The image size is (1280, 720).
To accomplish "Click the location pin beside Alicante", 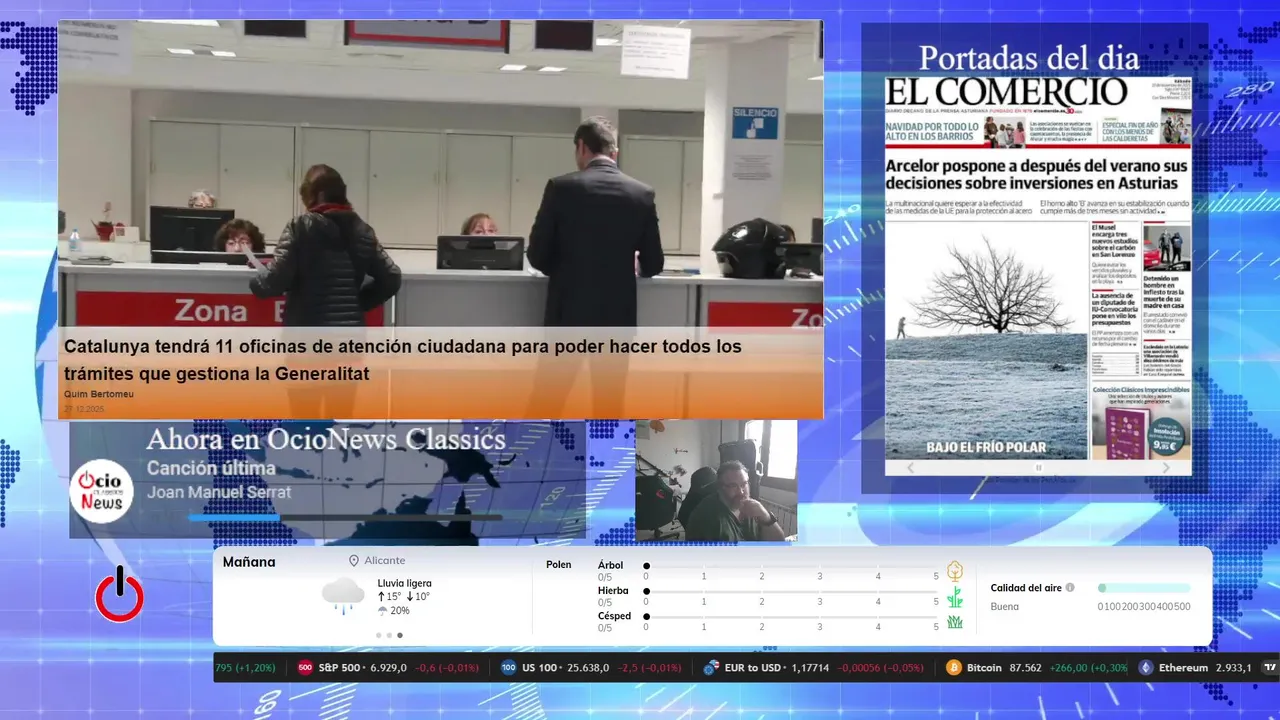I will click(354, 561).
